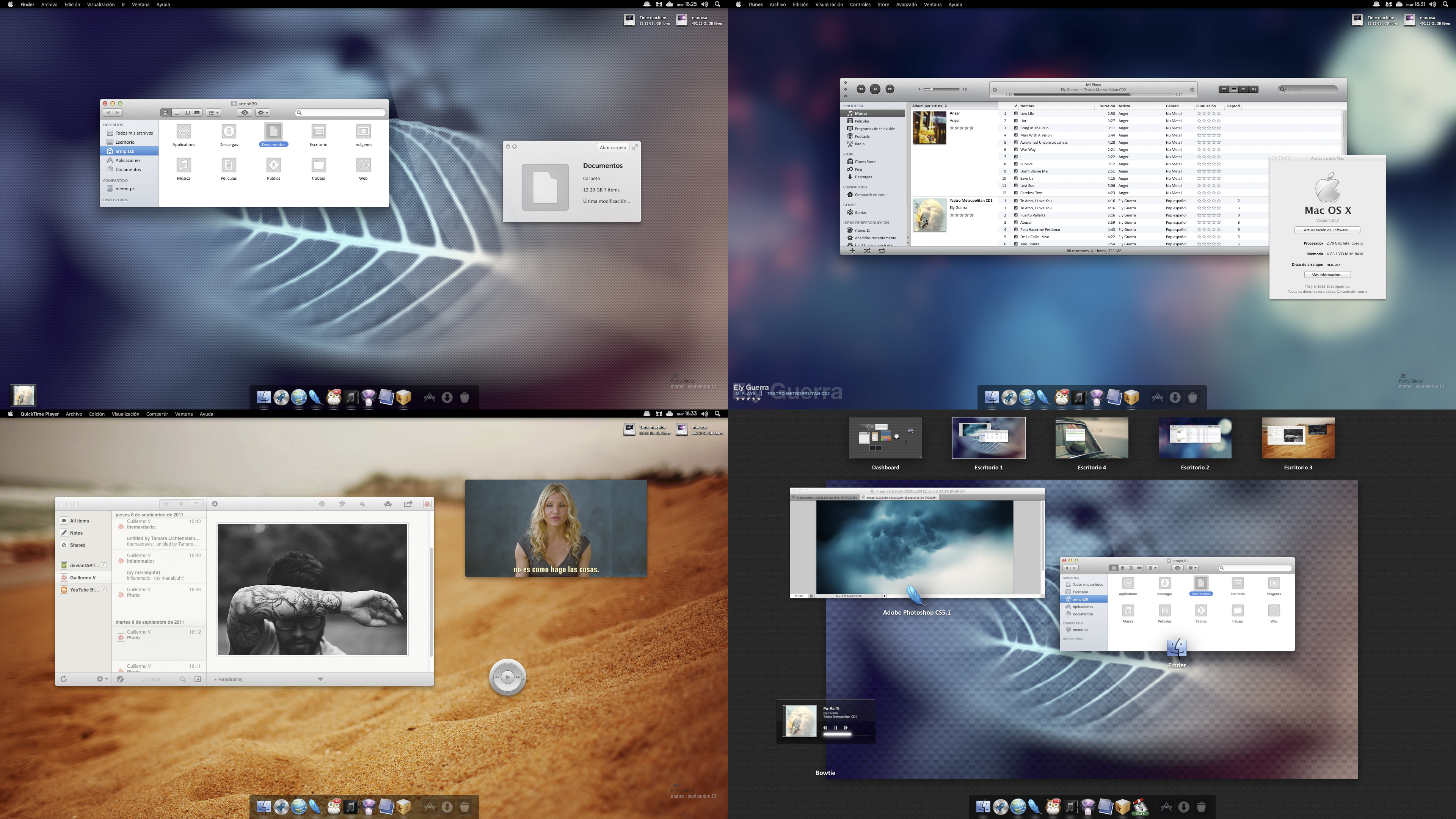
Task: Open the gear action dropdown in the full-size Finder toolbar
Action: (263, 113)
